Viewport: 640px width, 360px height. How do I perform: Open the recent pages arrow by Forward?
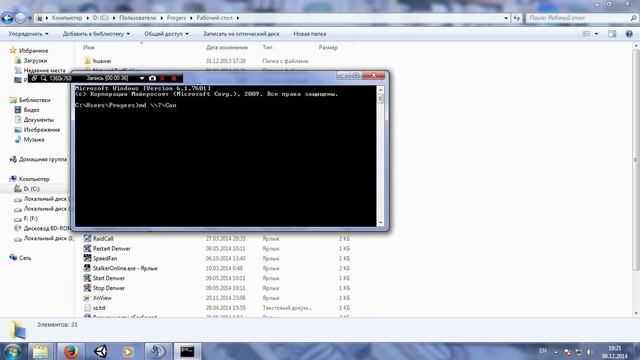click(30, 18)
